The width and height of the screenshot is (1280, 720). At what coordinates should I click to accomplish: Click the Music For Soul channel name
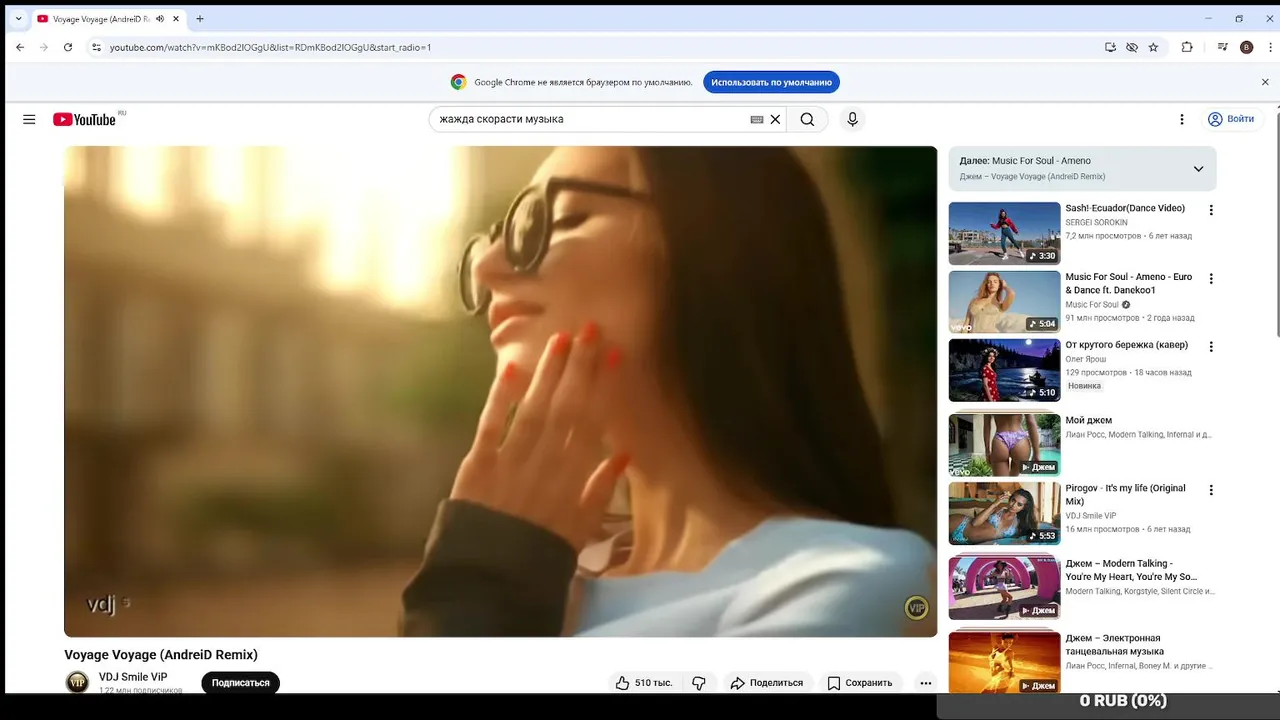pyautogui.click(x=1092, y=304)
